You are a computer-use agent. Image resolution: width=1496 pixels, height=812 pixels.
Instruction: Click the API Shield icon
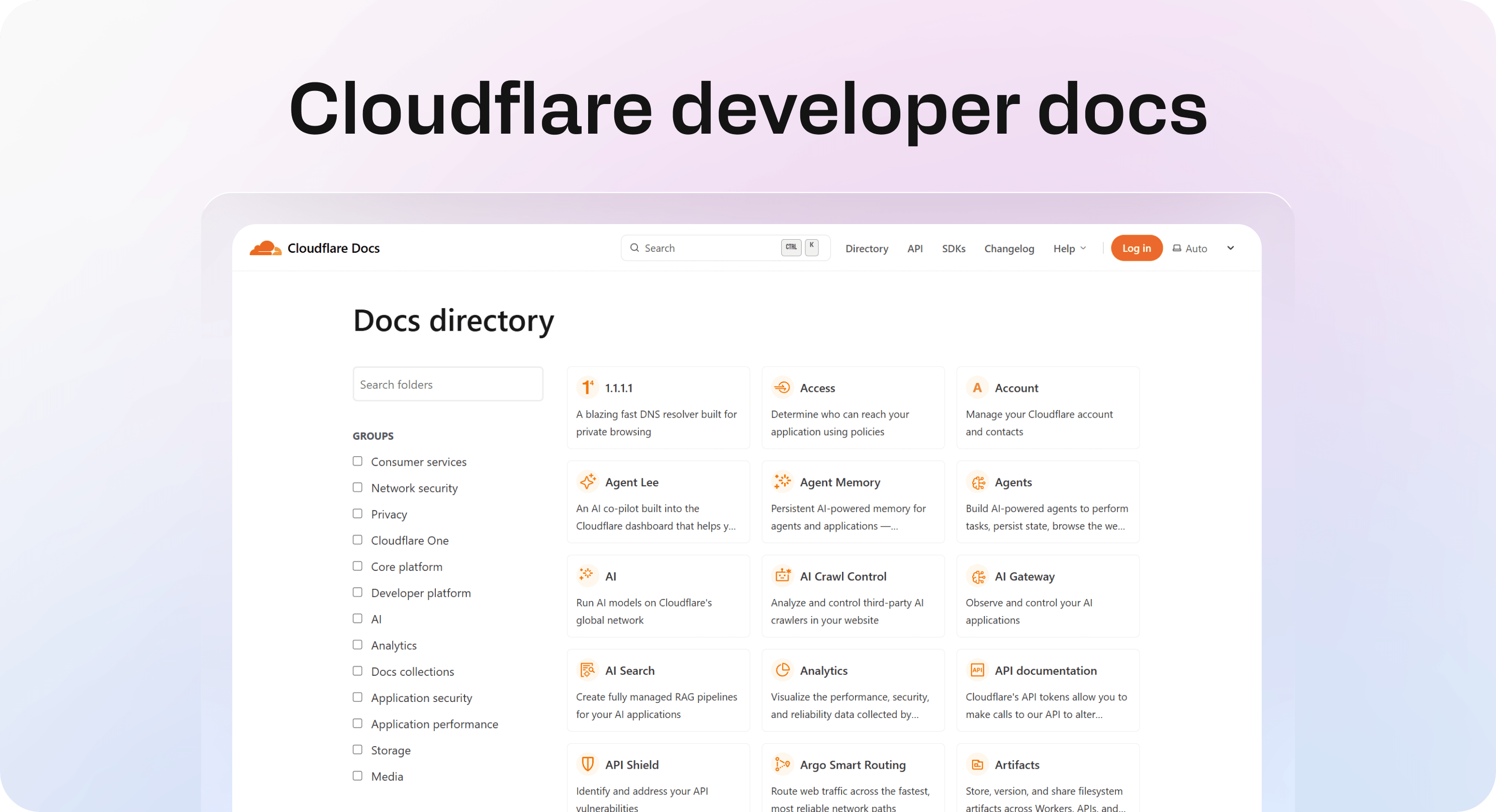click(587, 764)
